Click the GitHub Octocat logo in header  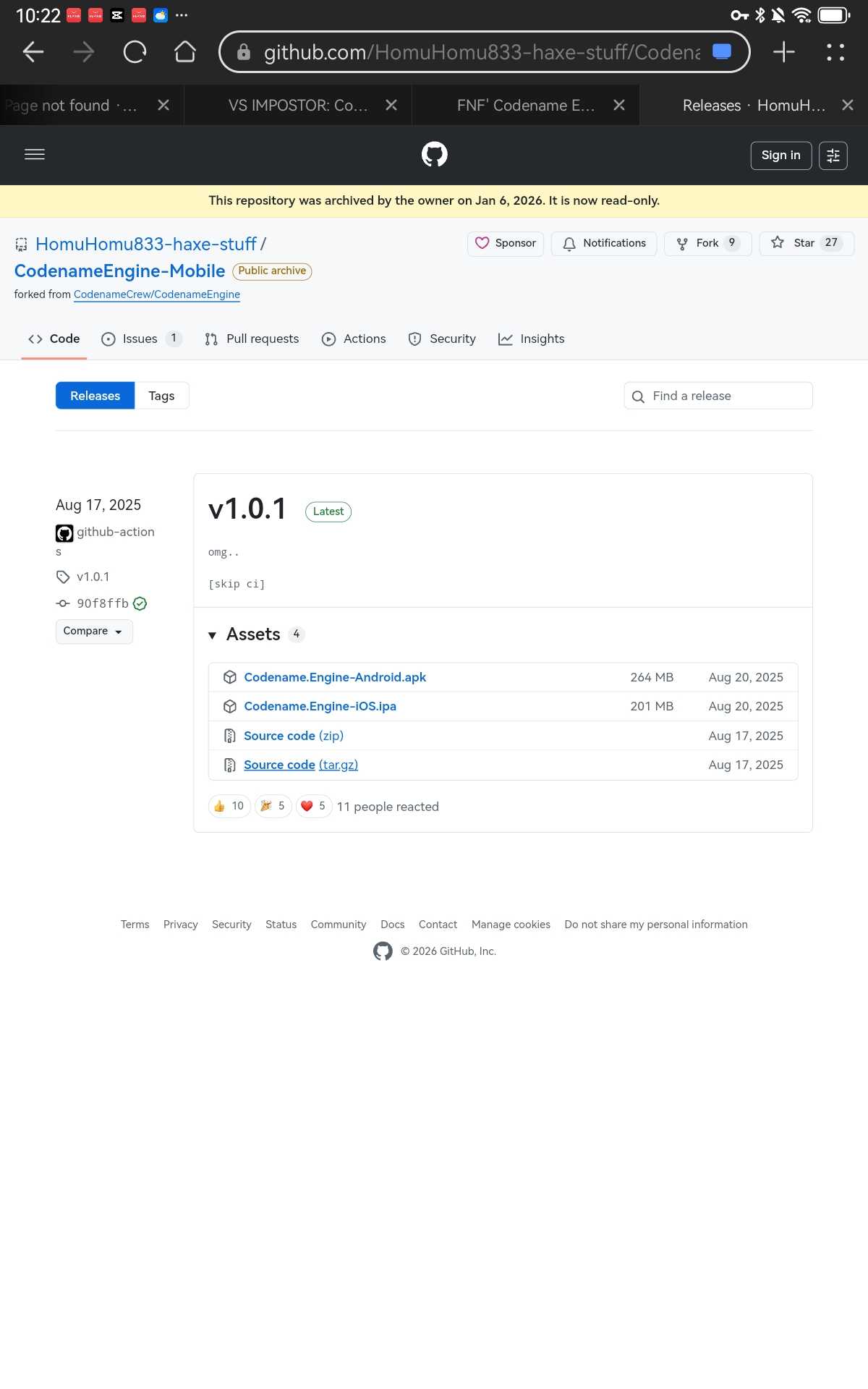pos(434,155)
